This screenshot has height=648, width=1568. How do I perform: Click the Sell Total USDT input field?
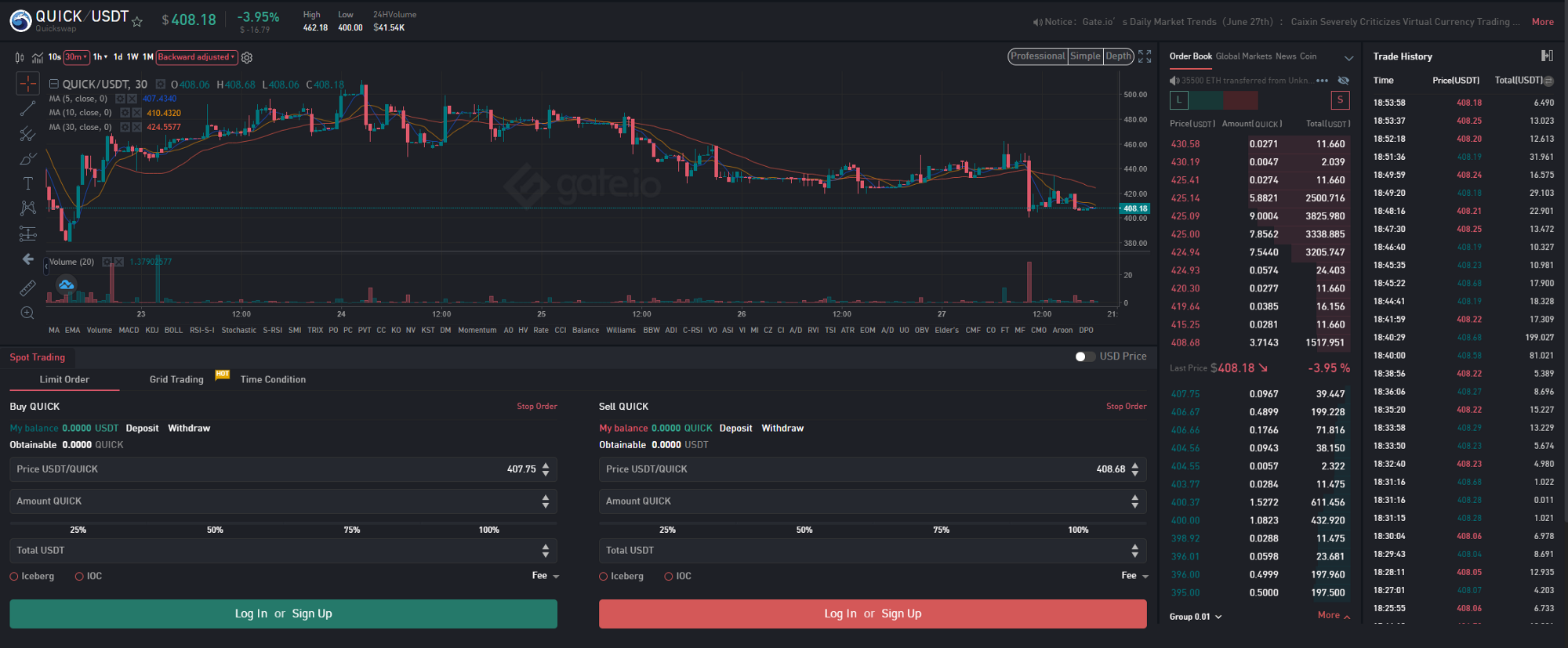tap(873, 551)
